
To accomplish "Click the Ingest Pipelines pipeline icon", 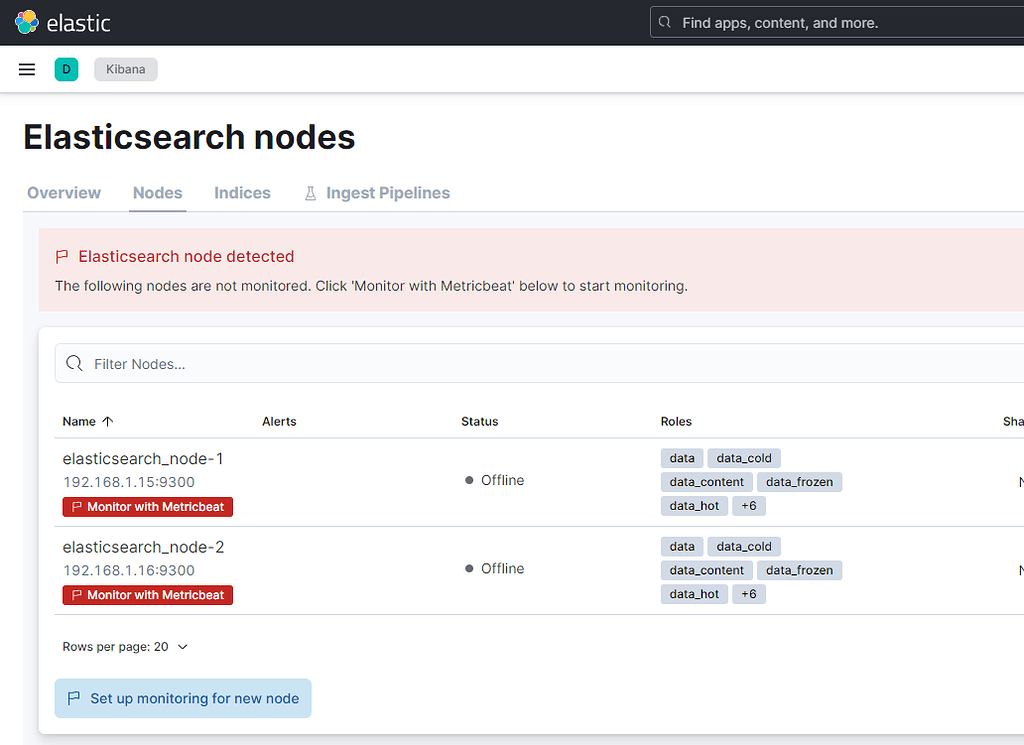I will [x=310, y=192].
